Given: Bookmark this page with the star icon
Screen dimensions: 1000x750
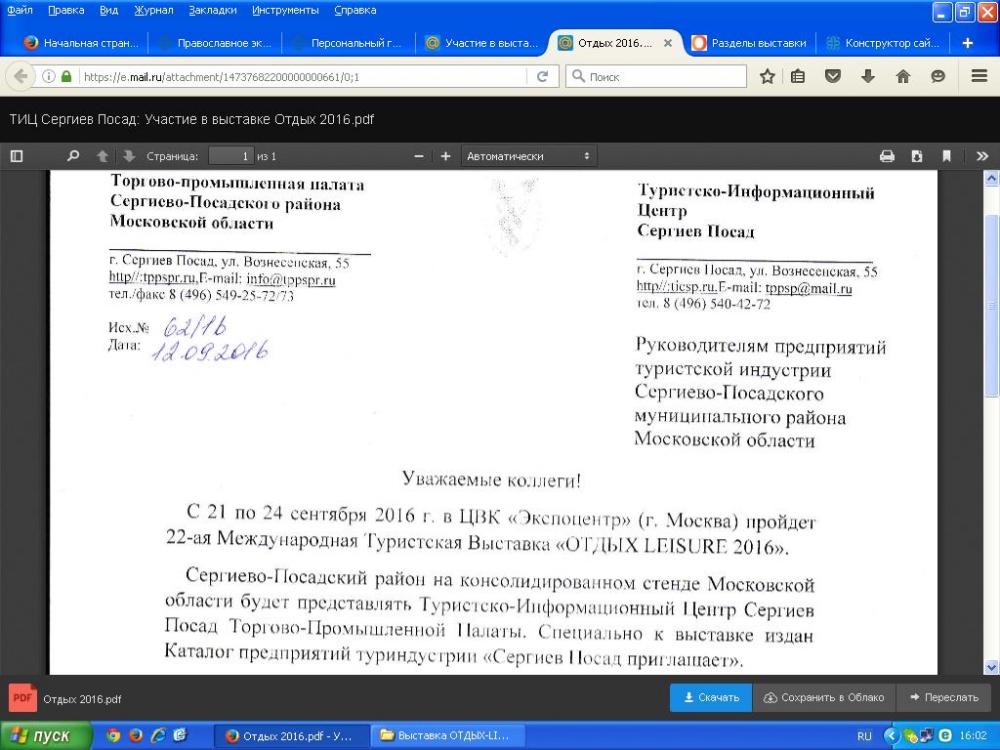Looking at the screenshot, I should click(x=767, y=76).
